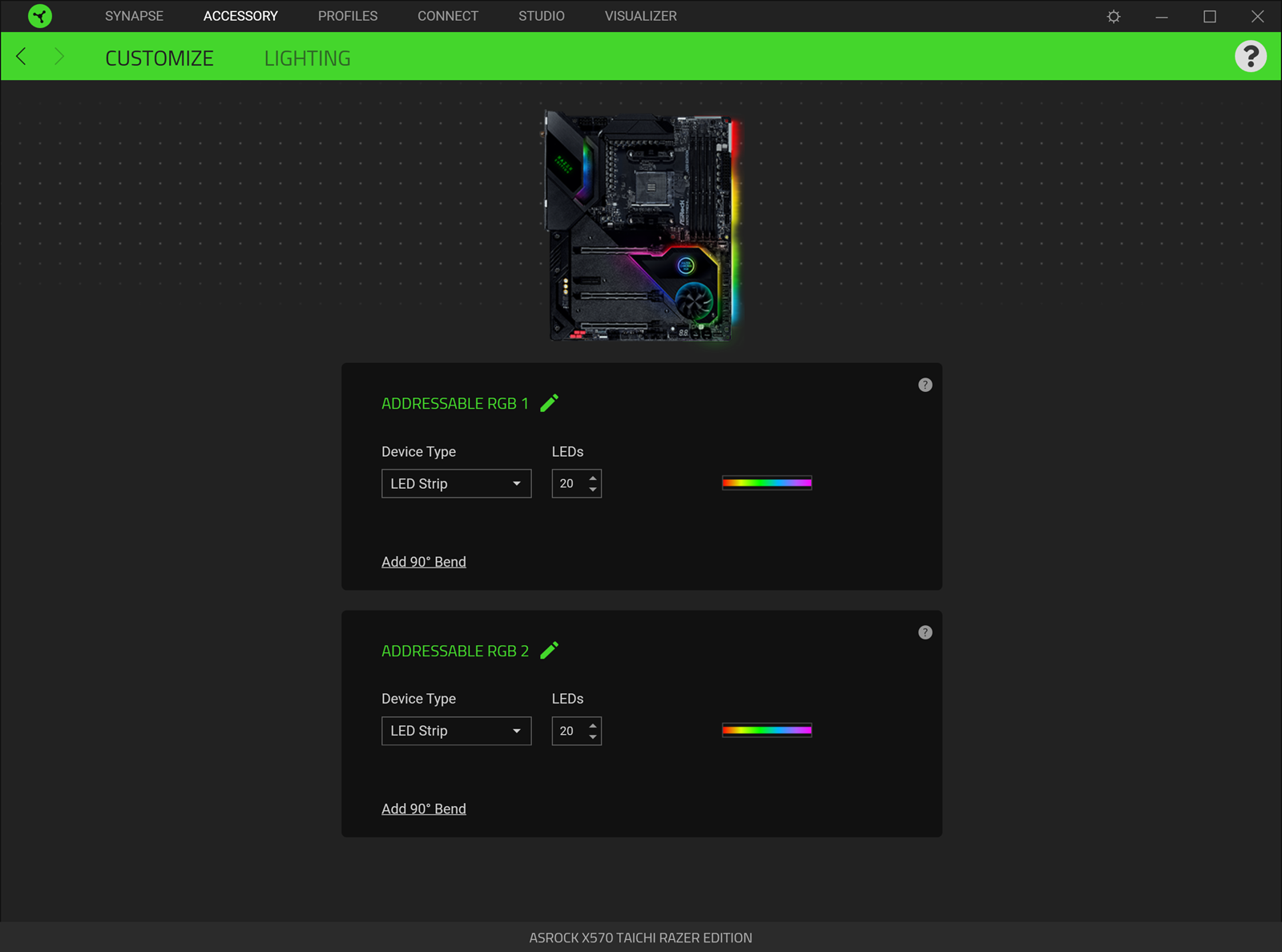Image resolution: width=1282 pixels, height=952 pixels.
Task: Click ASROCK X570 TAICHI RAZER EDITION label
Action: (x=641, y=938)
